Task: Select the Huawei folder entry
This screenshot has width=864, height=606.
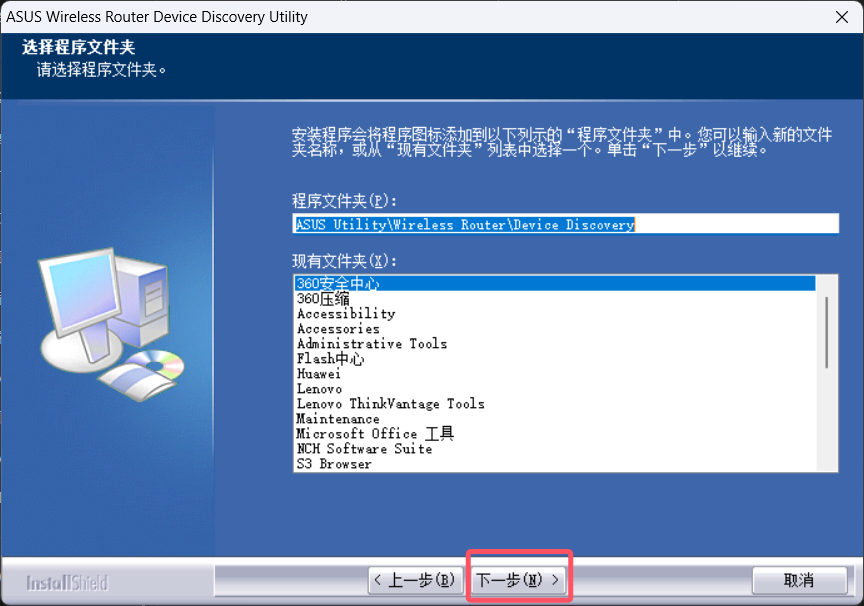Action: [319, 374]
